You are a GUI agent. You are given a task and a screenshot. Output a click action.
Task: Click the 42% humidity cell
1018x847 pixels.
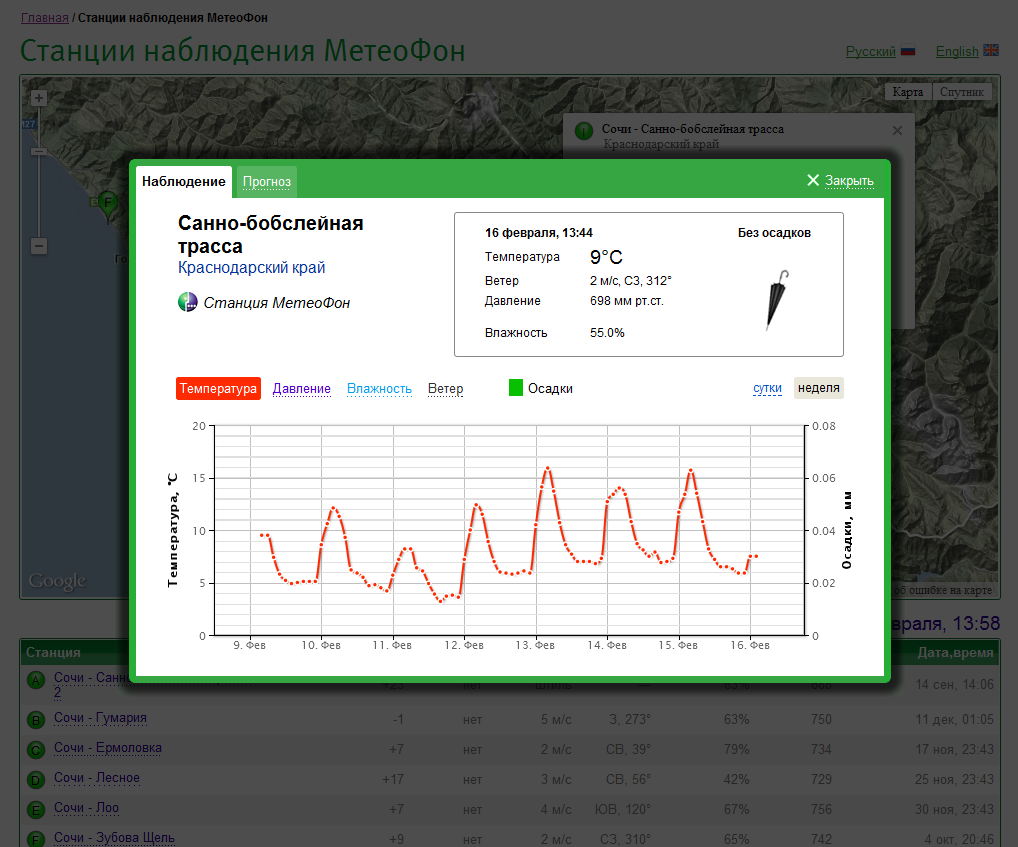pos(736,779)
